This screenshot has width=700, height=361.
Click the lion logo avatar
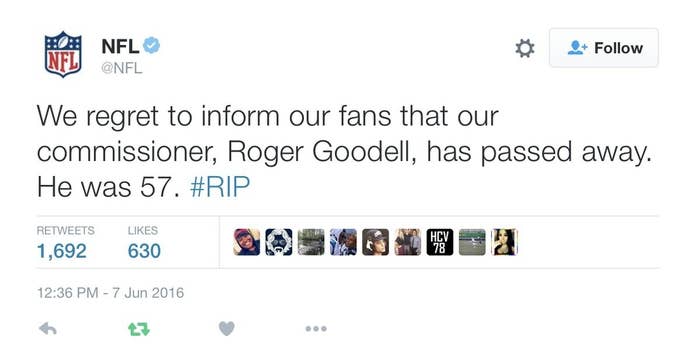[x=279, y=242]
